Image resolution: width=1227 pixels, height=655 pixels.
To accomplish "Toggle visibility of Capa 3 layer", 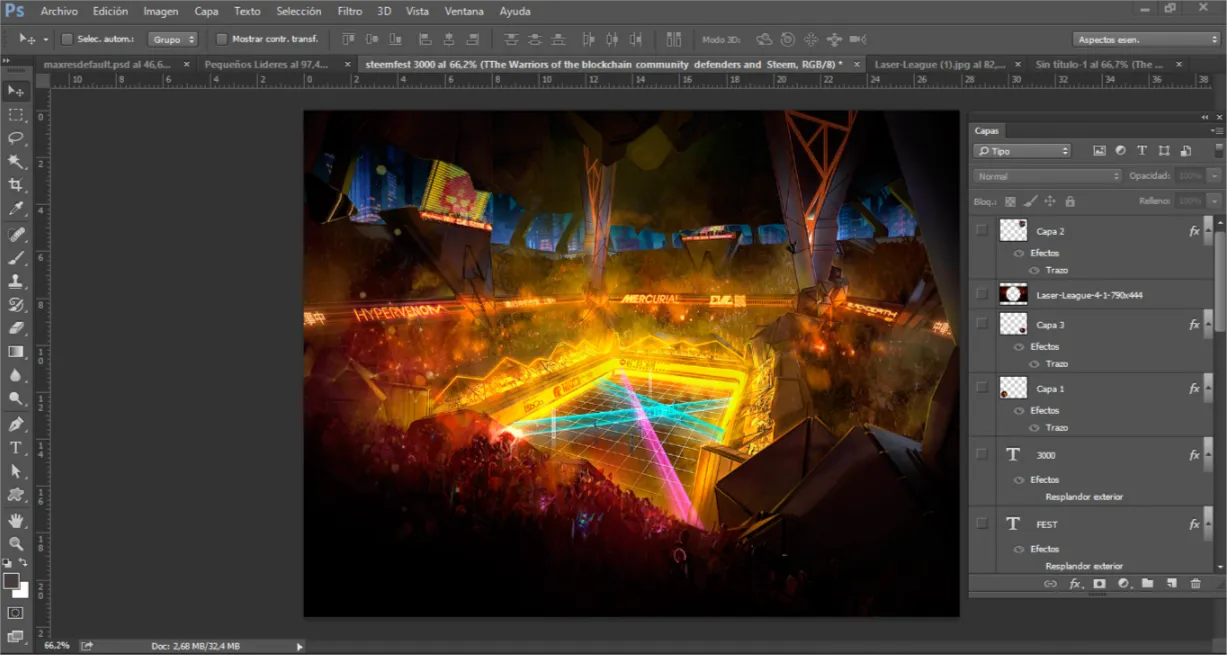I will point(982,324).
